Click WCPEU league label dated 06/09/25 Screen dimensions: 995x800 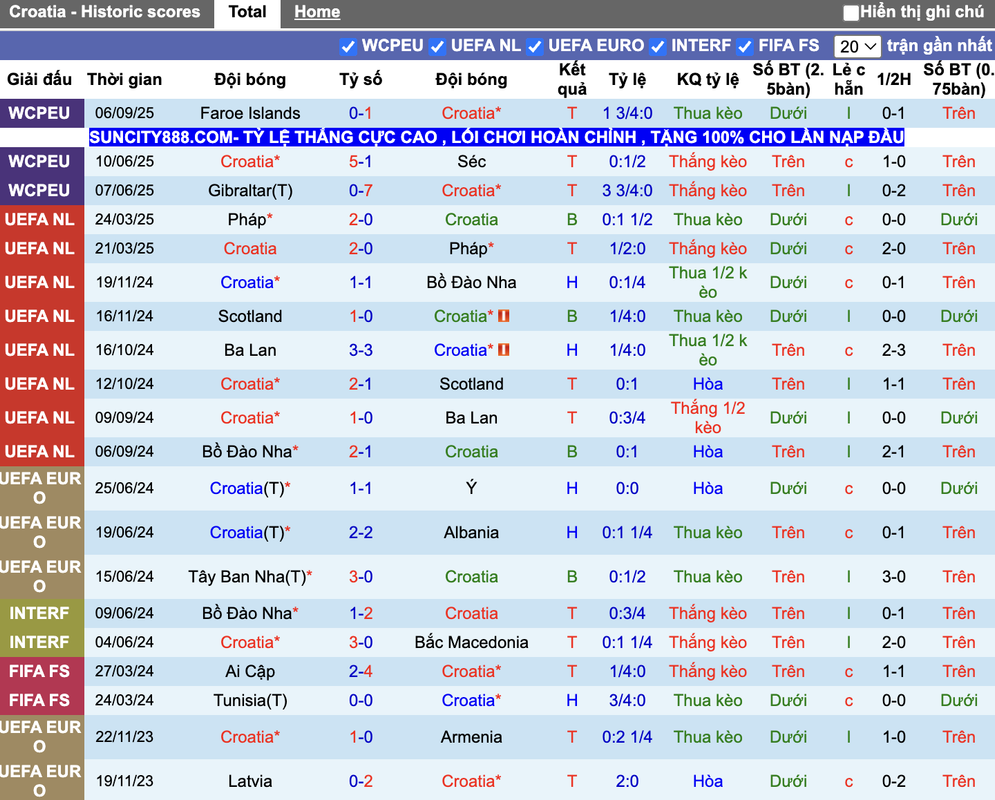[39, 114]
